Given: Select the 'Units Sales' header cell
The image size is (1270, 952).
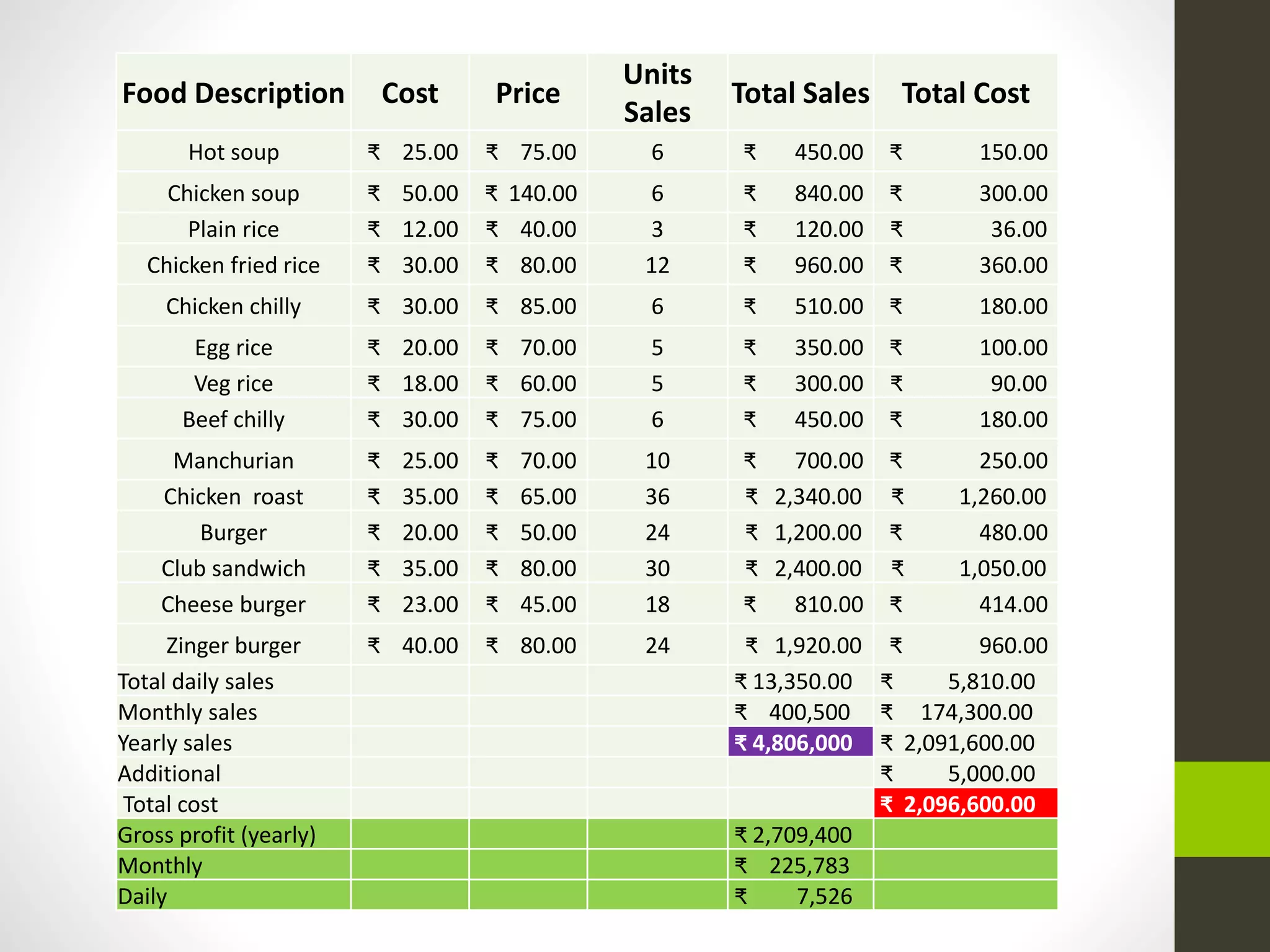Looking at the screenshot, I should pyautogui.click(x=657, y=93).
